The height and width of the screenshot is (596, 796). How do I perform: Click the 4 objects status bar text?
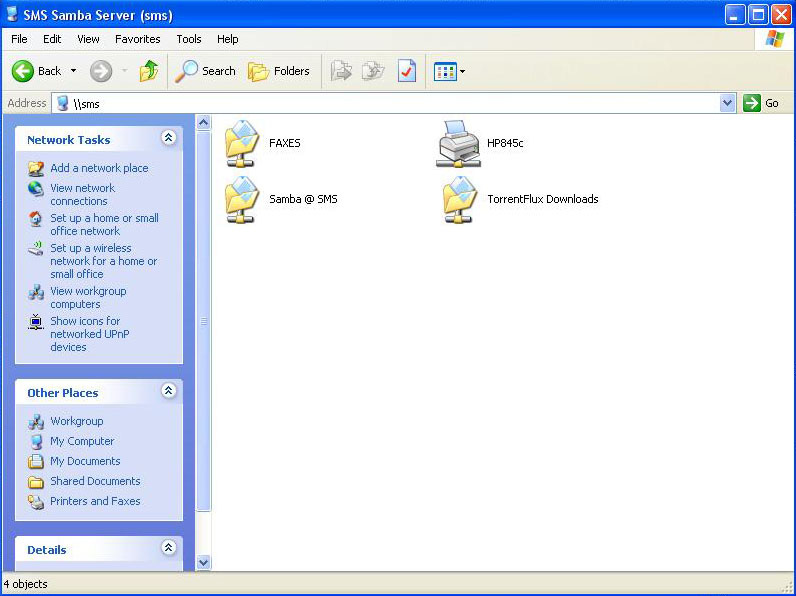(x=25, y=584)
